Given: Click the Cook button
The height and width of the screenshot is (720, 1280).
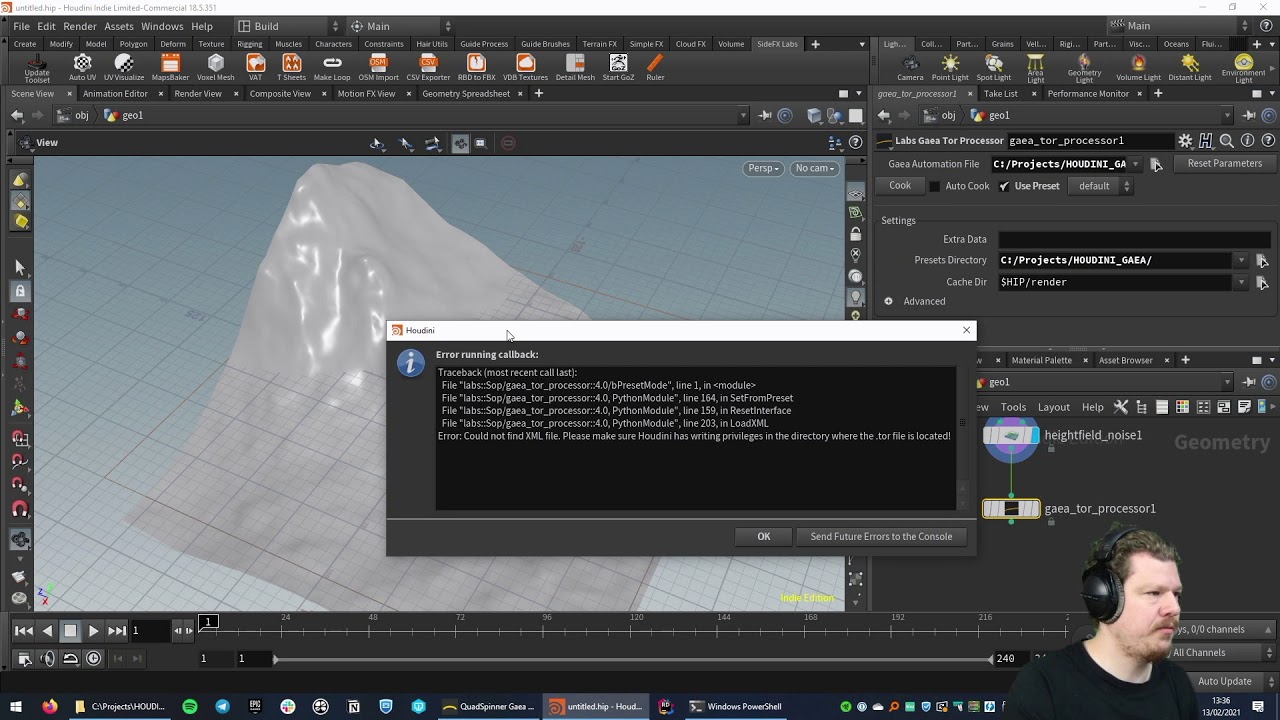Looking at the screenshot, I should 900,186.
